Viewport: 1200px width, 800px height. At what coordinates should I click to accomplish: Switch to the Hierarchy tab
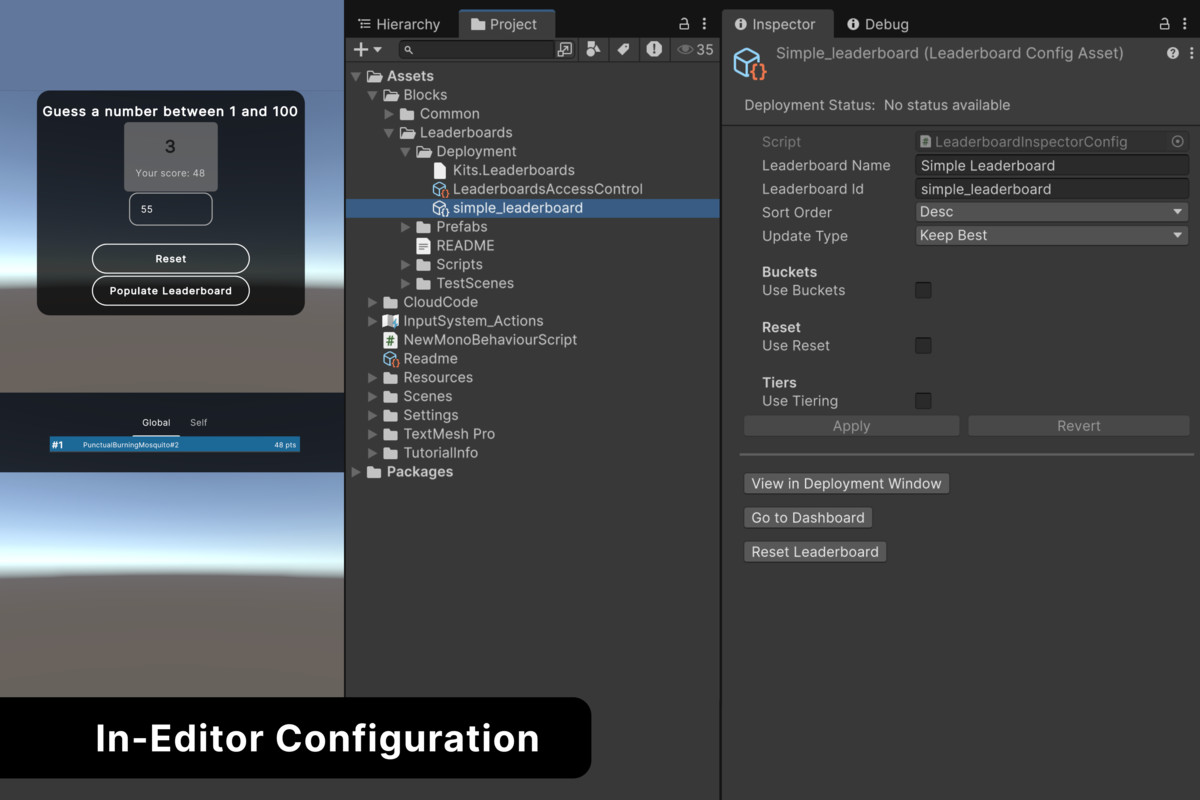point(399,24)
